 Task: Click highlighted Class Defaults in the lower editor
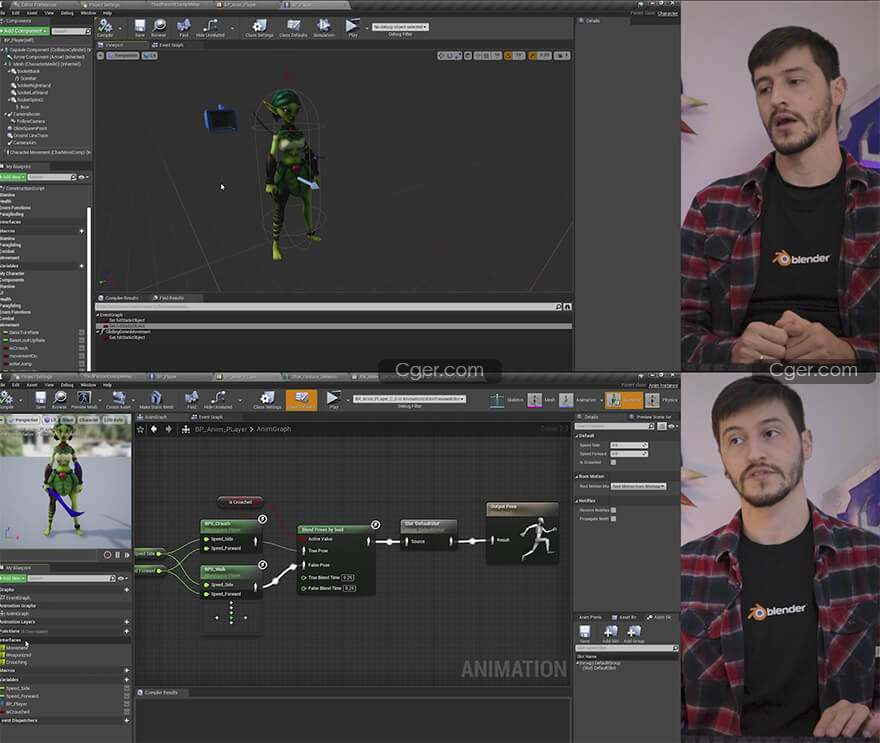pos(301,400)
